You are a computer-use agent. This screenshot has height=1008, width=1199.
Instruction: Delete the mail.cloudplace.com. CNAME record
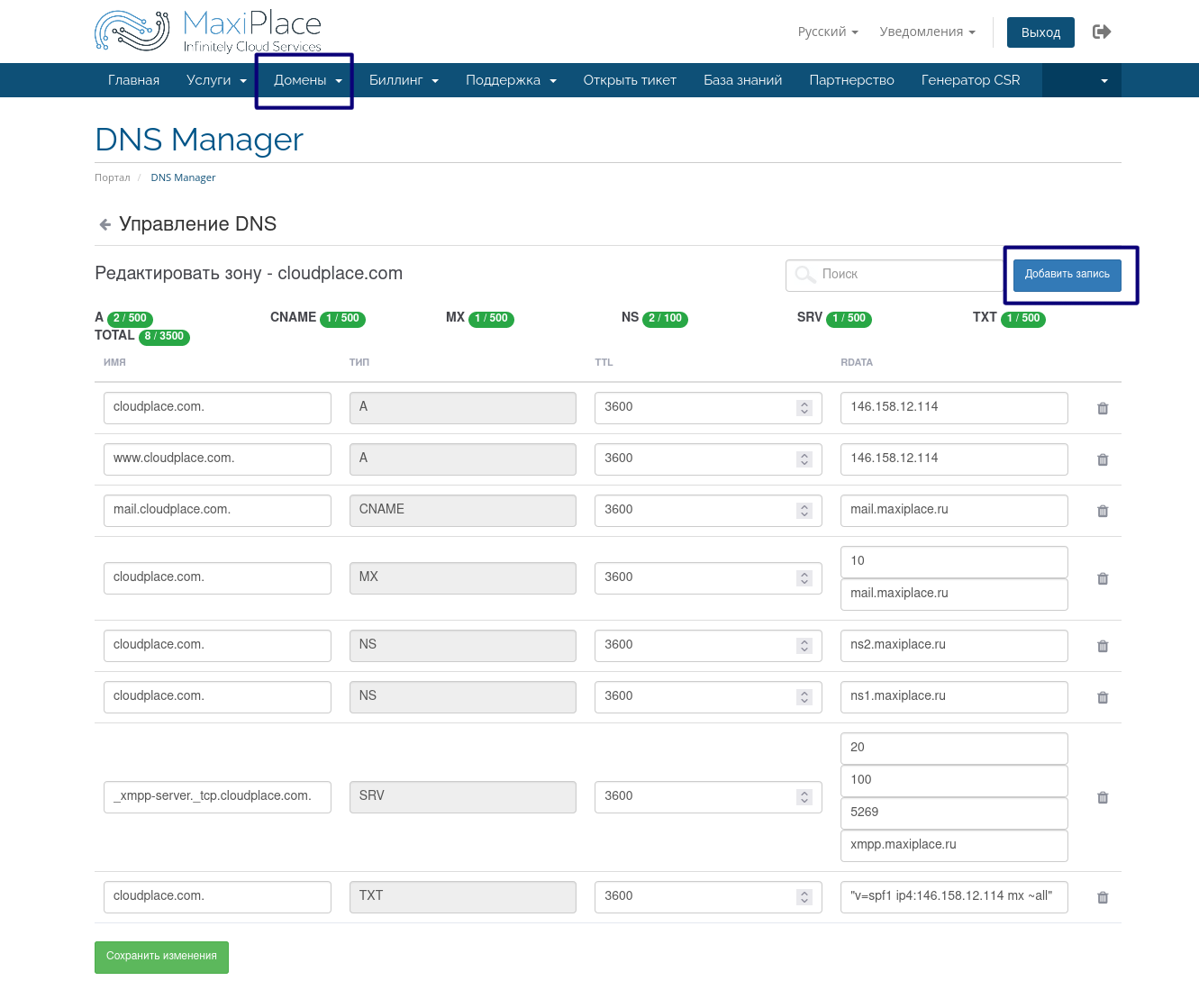(x=1103, y=511)
